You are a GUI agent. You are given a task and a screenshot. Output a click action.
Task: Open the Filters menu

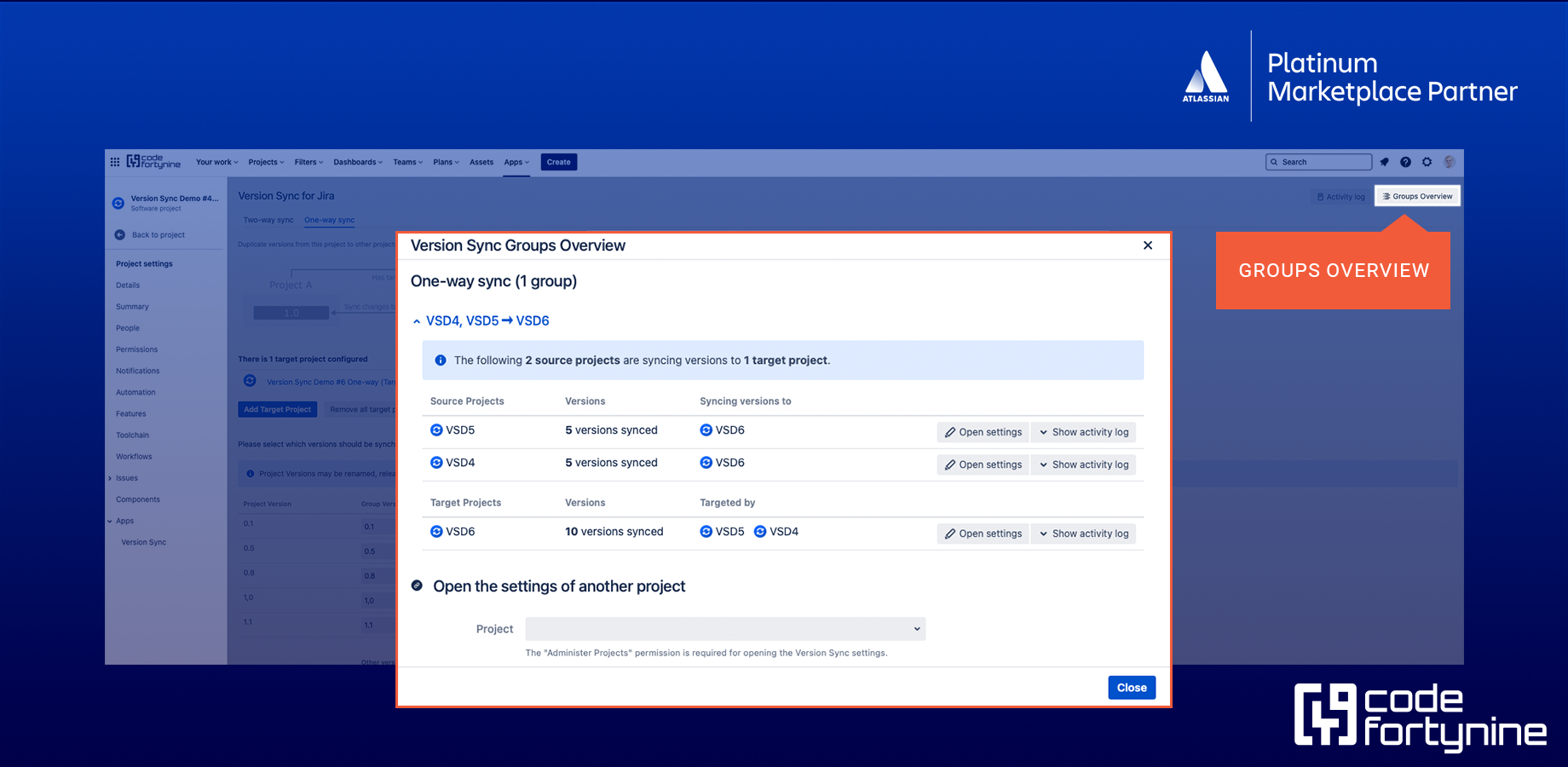(308, 162)
